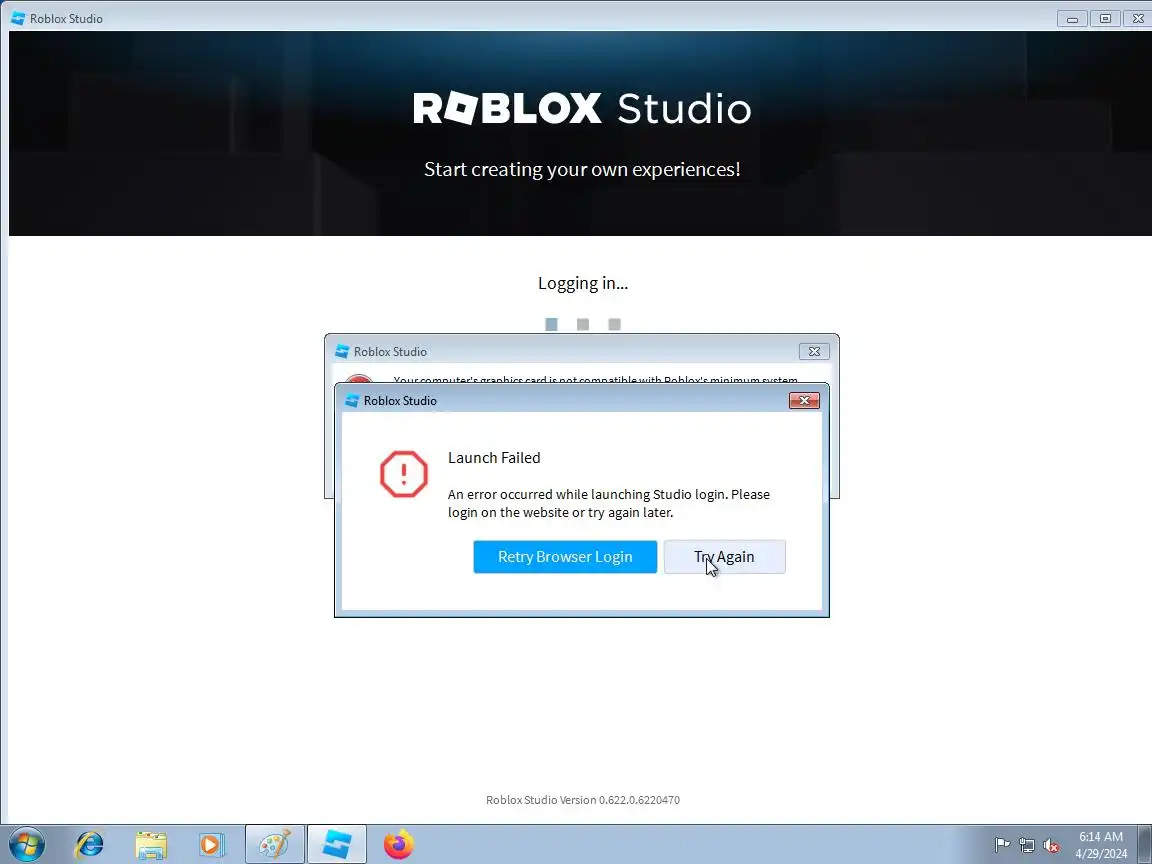Screen dimensions: 1152x864
Task: Click 'Start creating your own experiences!' text
Action: (582, 169)
